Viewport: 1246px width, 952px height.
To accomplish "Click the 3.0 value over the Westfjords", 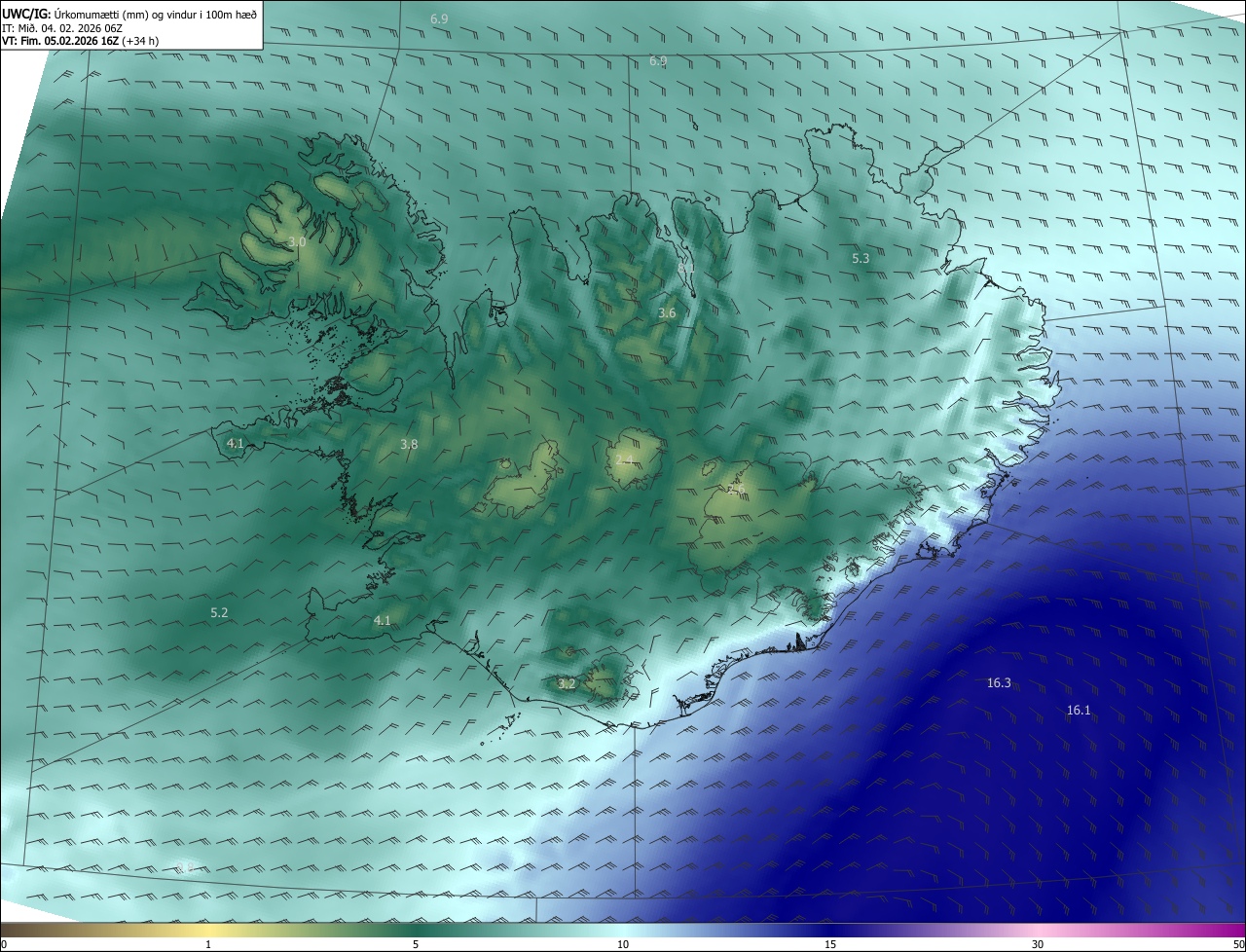I will coord(297,241).
